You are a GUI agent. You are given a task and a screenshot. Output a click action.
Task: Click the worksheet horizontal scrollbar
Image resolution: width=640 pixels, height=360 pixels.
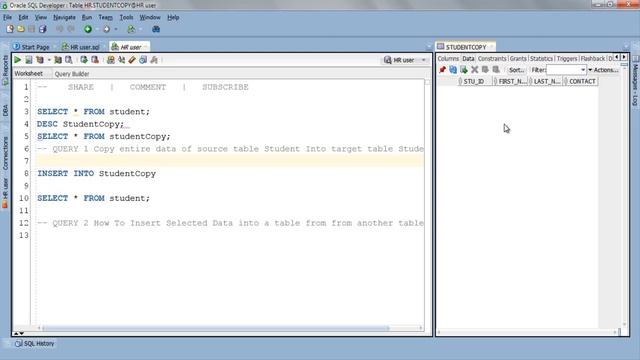tap(216, 328)
